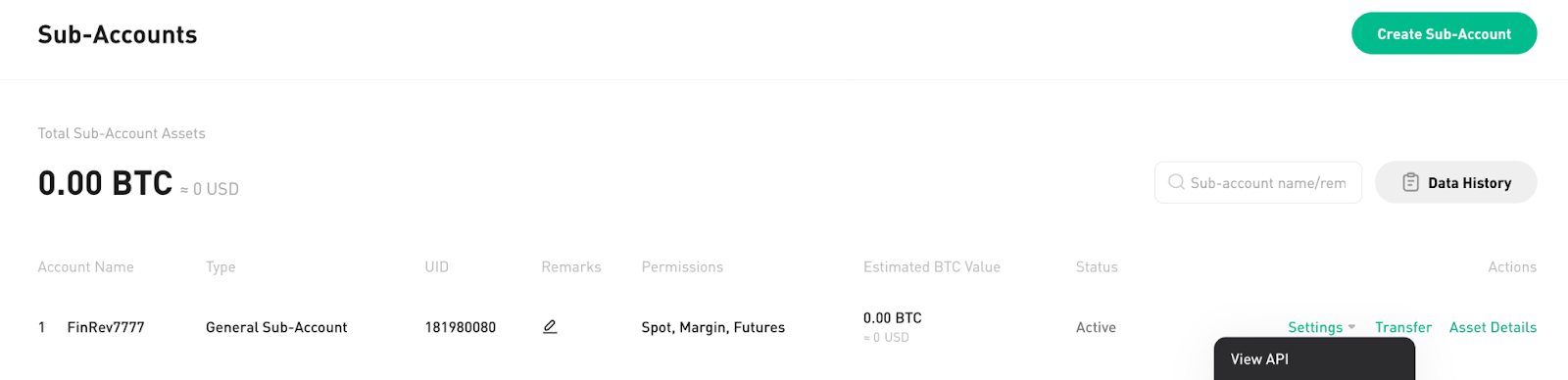The image size is (1568, 380).
Task: Focus the sub-account name search field
Action: pyautogui.click(x=1258, y=182)
